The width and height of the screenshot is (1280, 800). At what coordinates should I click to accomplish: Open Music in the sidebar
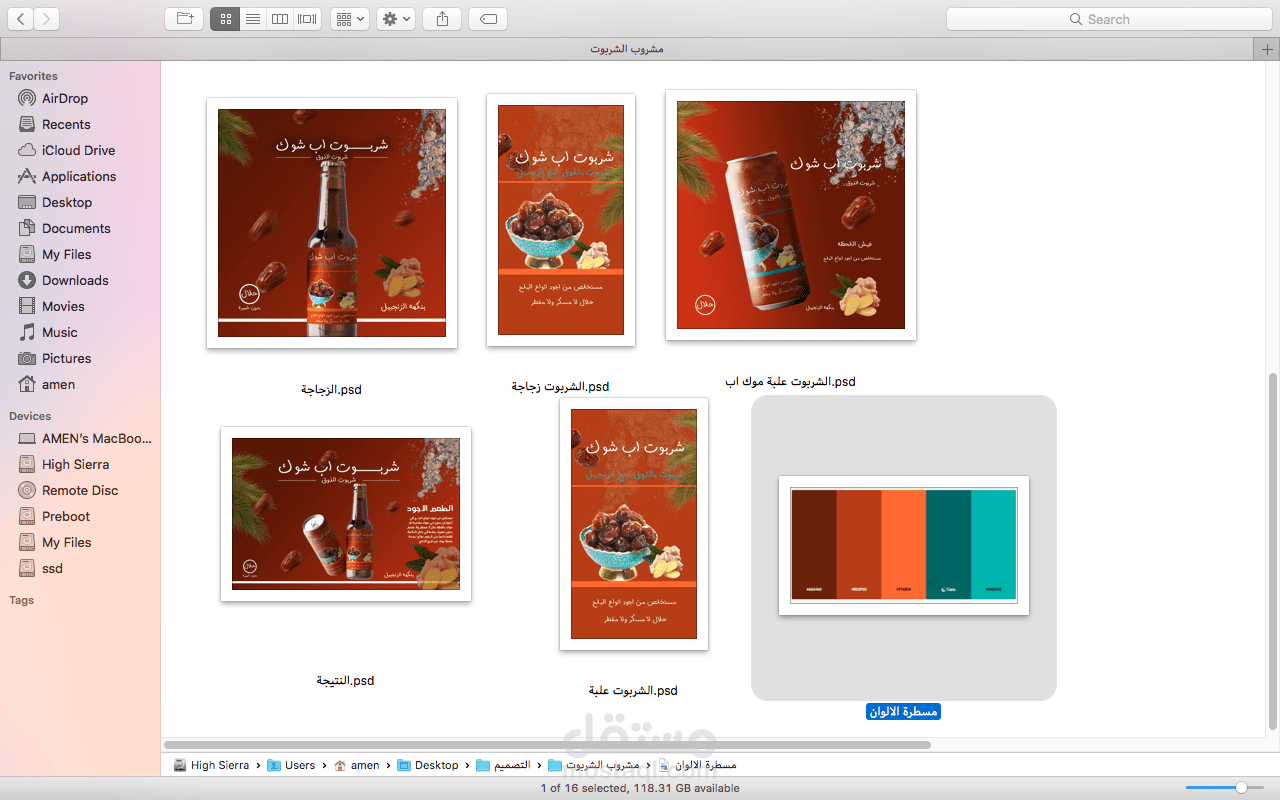[x=60, y=332]
